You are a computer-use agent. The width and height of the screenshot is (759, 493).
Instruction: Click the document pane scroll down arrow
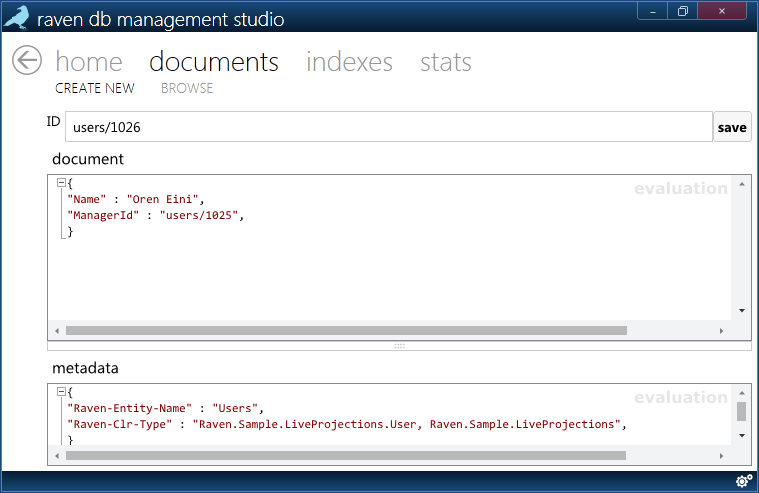[742, 310]
